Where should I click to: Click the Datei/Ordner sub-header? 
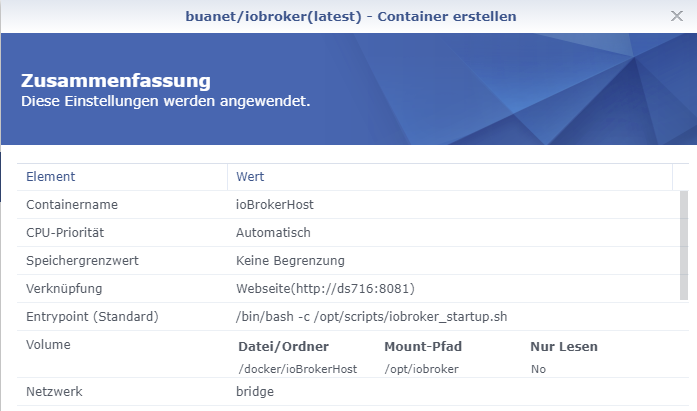click(284, 347)
